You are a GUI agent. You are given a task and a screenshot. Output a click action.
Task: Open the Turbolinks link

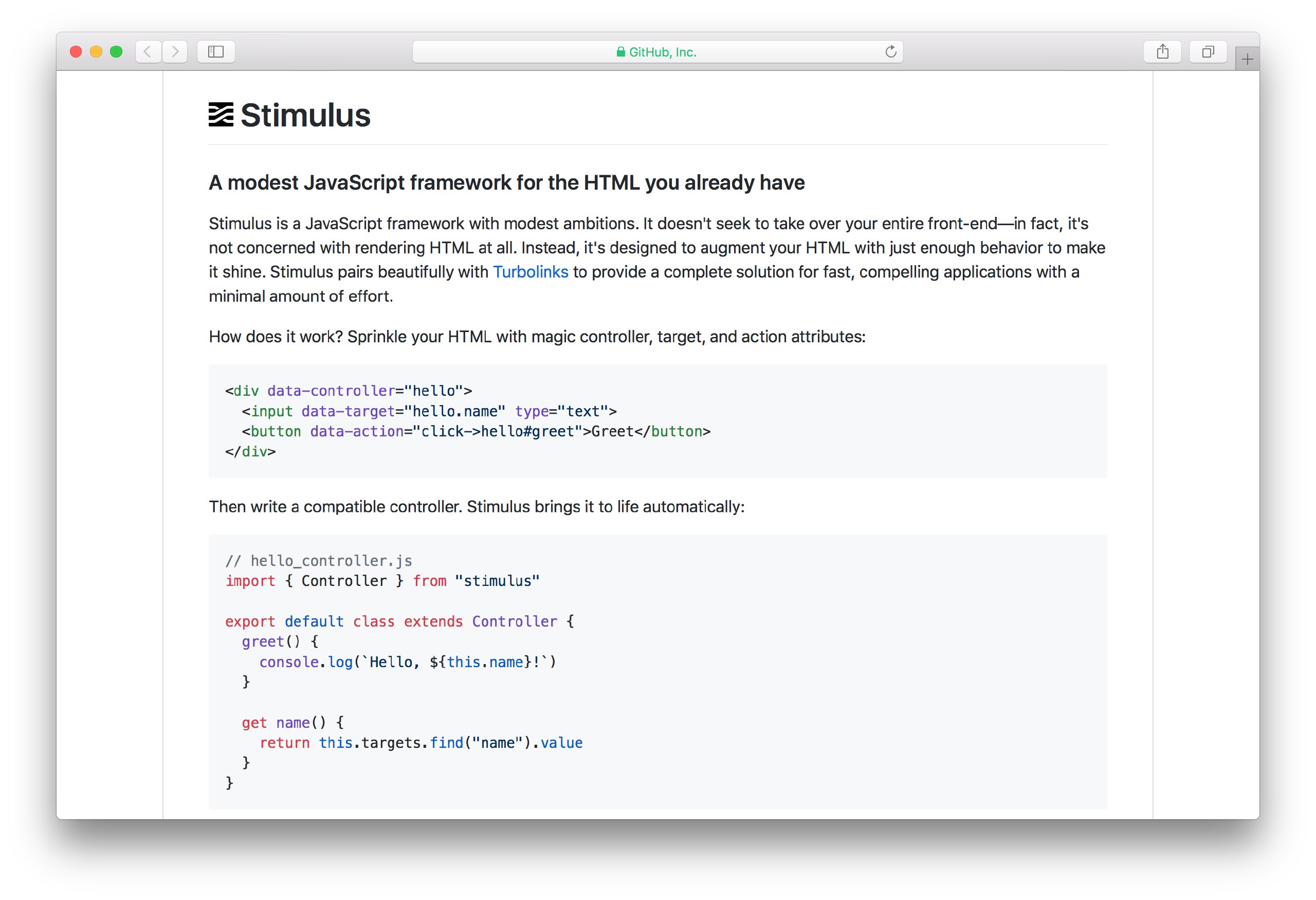tap(531, 272)
